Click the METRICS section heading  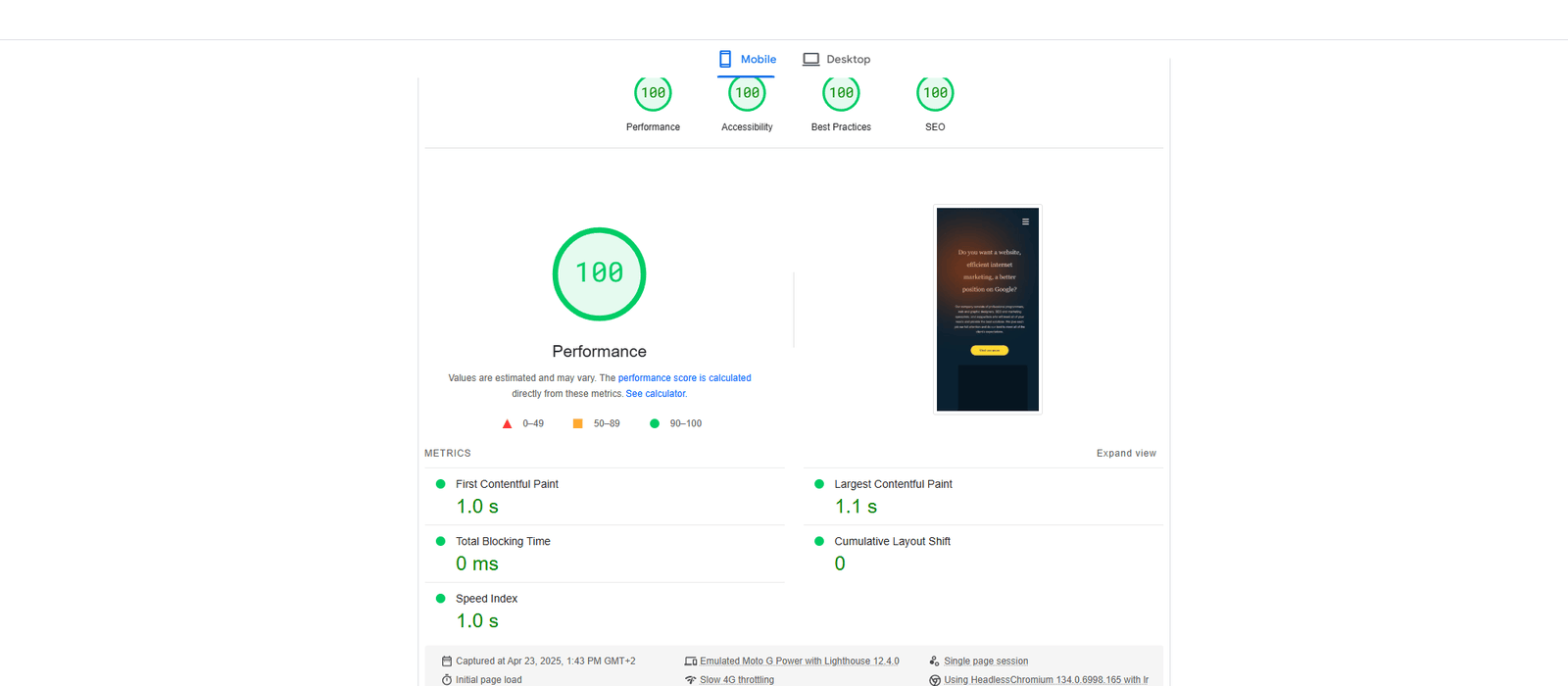click(448, 454)
